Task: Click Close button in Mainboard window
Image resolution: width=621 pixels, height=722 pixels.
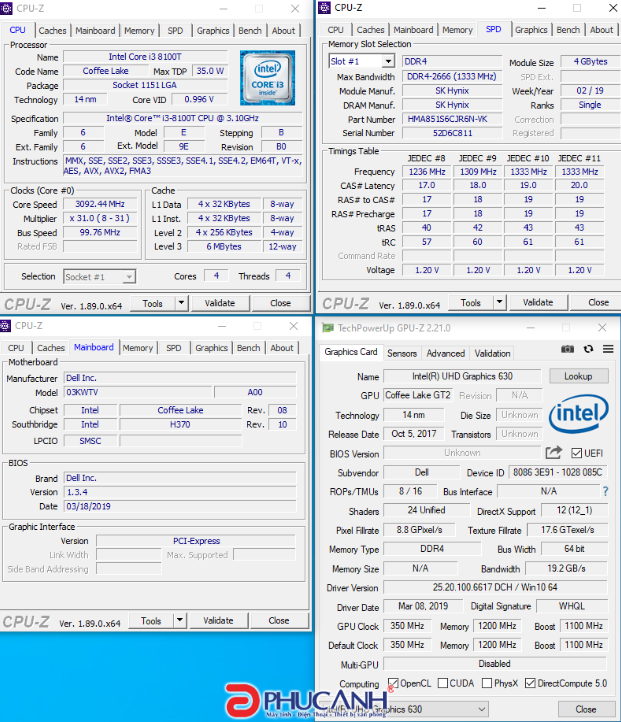Action: pyautogui.click(x=279, y=621)
